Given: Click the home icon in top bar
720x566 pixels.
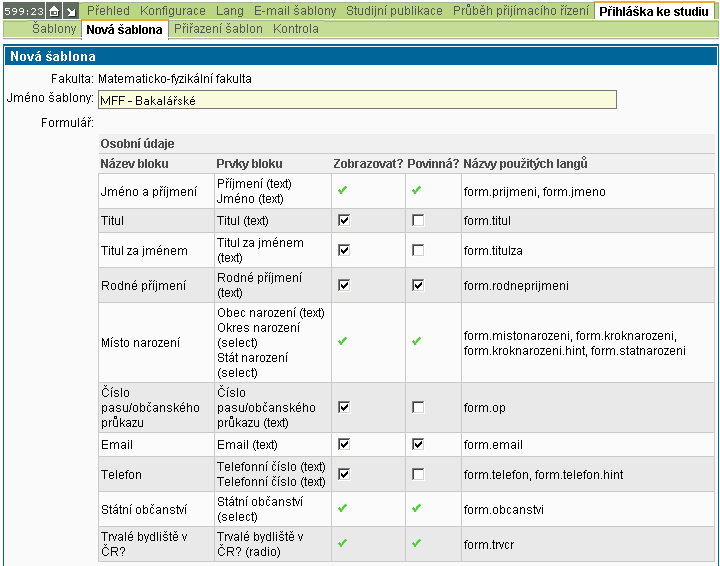Looking at the screenshot, I should coord(54,11).
